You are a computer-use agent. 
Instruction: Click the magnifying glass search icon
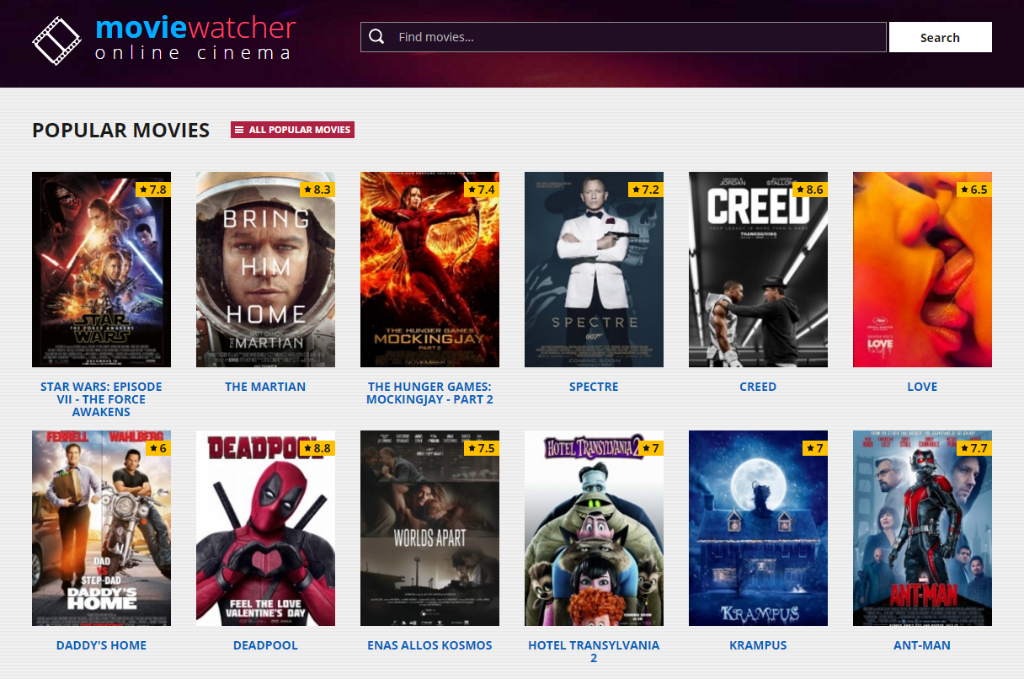[377, 37]
